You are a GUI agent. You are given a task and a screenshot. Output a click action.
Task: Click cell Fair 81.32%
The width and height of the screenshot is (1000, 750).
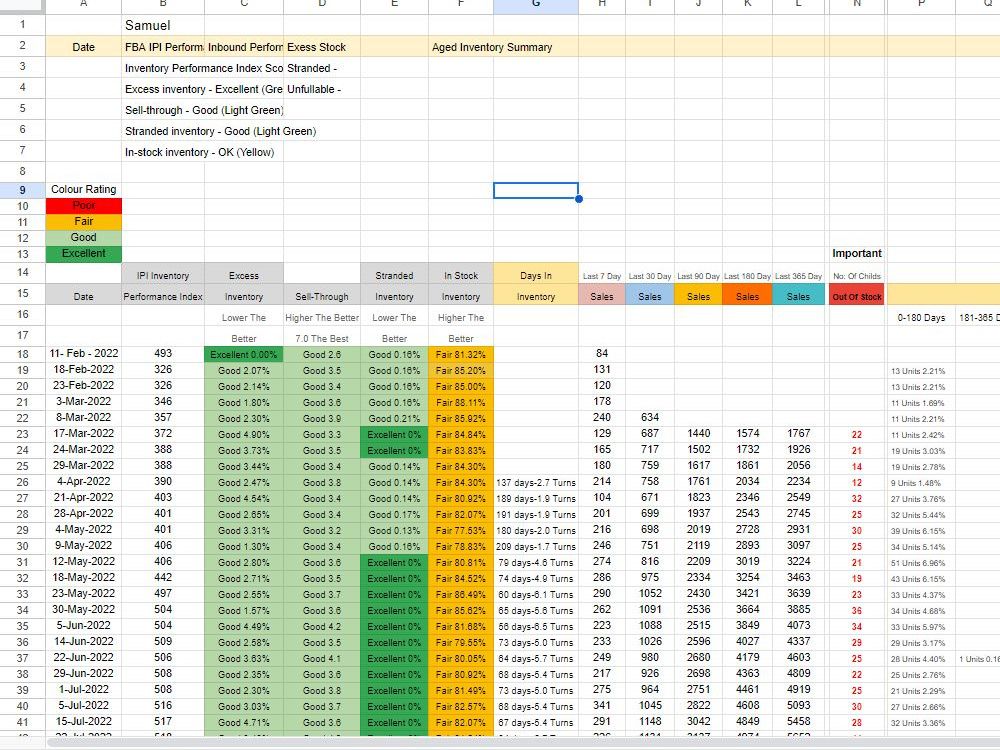click(x=460, y=355)
